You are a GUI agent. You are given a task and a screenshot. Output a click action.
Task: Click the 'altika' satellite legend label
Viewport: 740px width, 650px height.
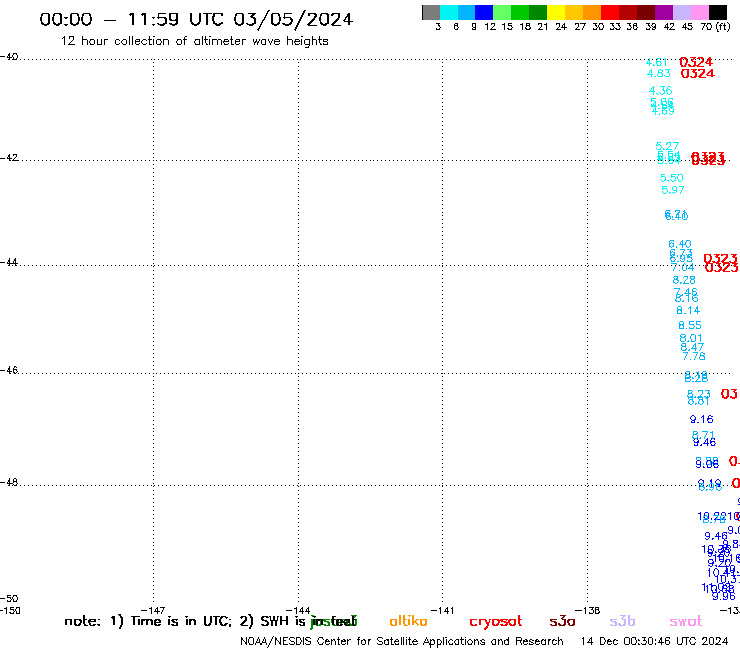point(408,621)
